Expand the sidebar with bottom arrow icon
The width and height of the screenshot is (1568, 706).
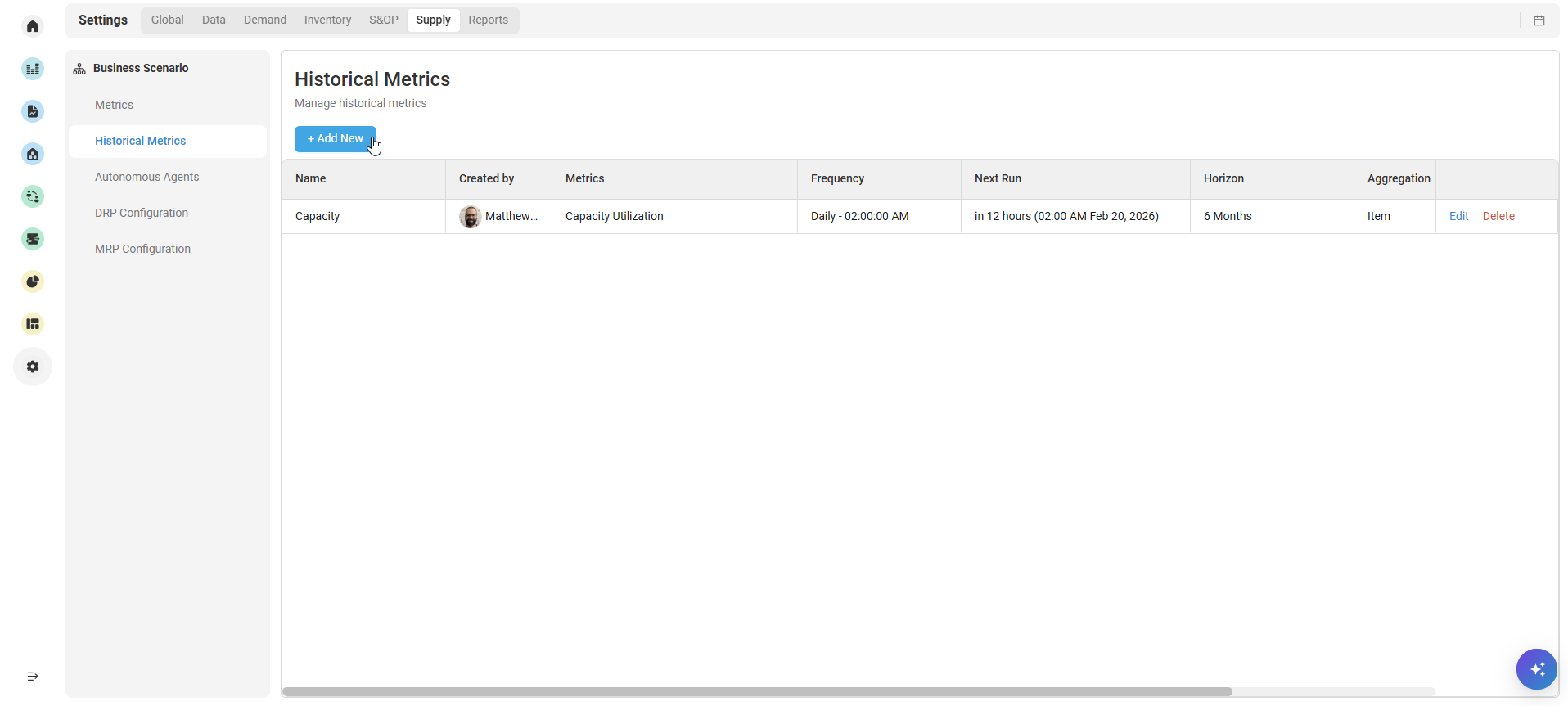point(33,676)
